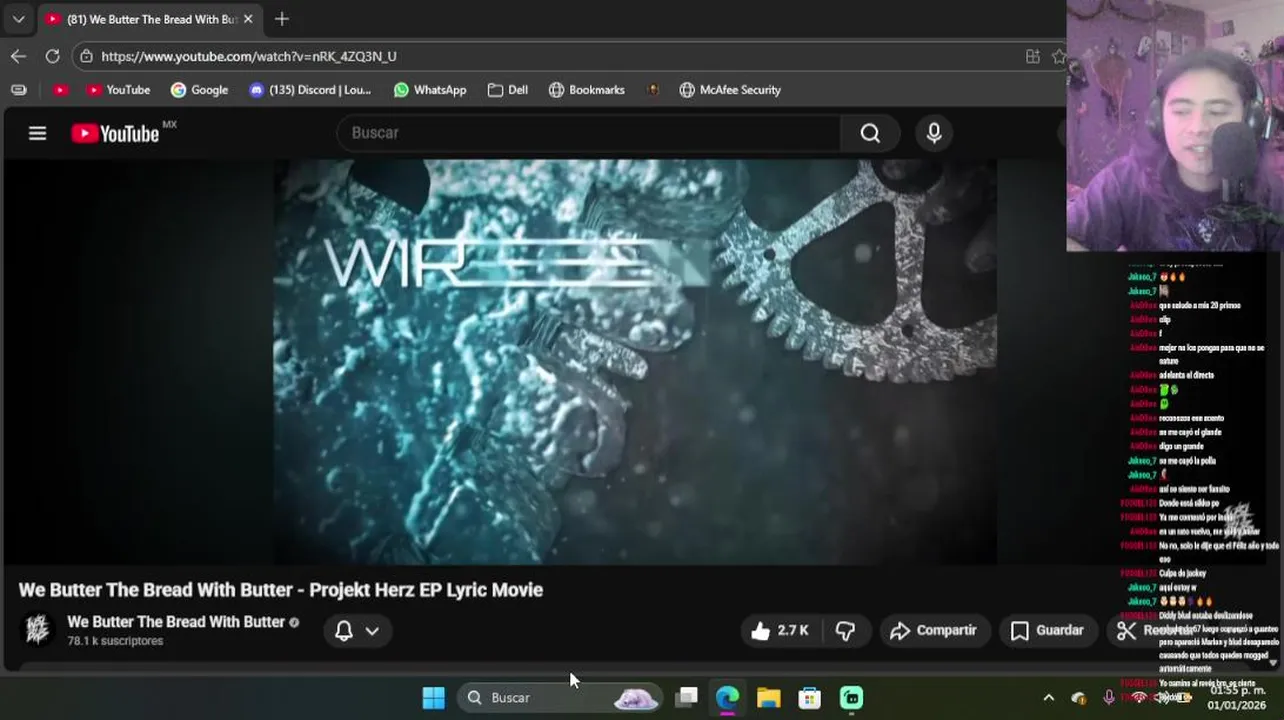Click the 78.1 k suscriptores text
This screenshot has height=720, width=1284.
pos(115,641)
